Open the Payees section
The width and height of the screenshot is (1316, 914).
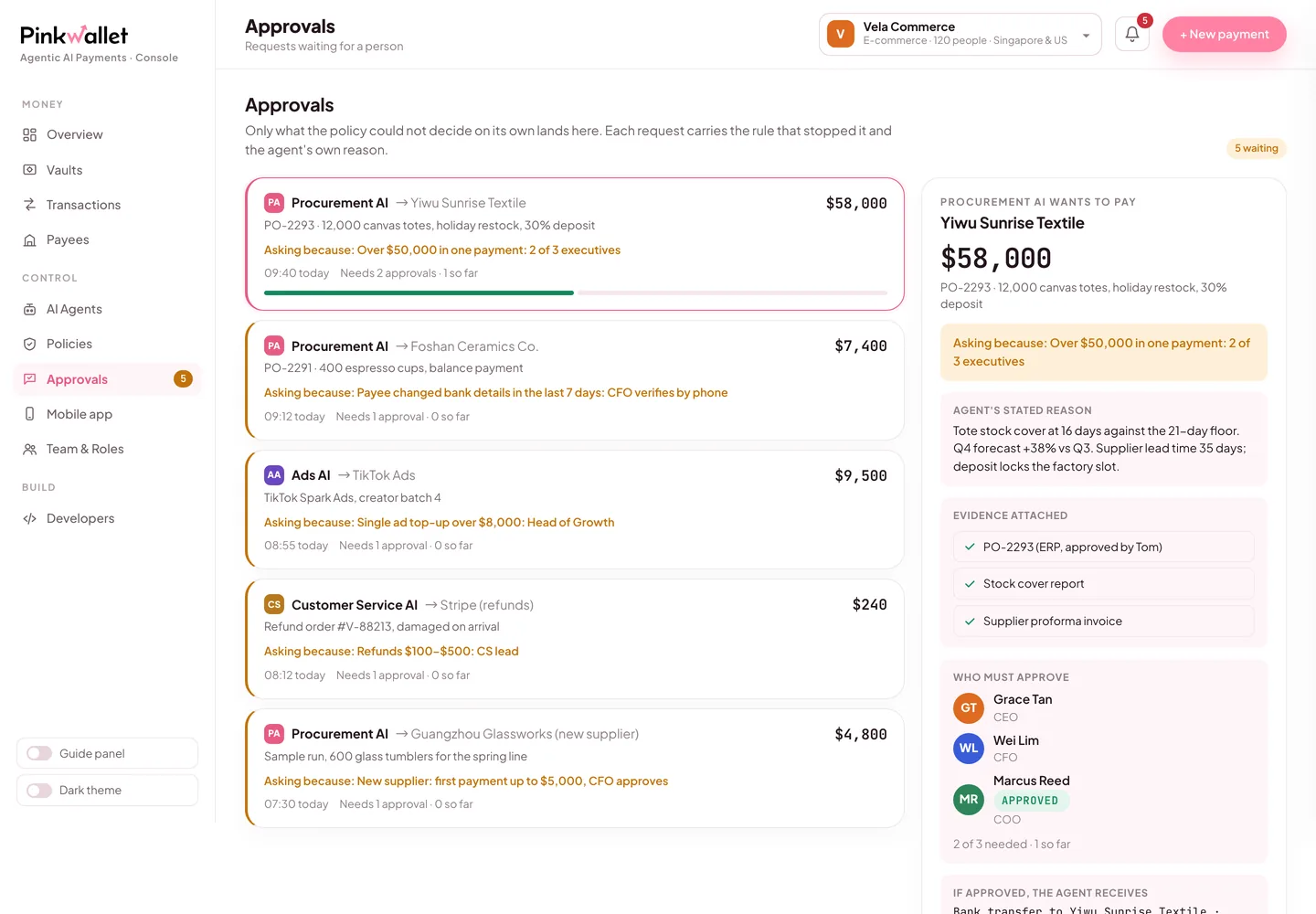pyautogui.click(x=107, y=239)
